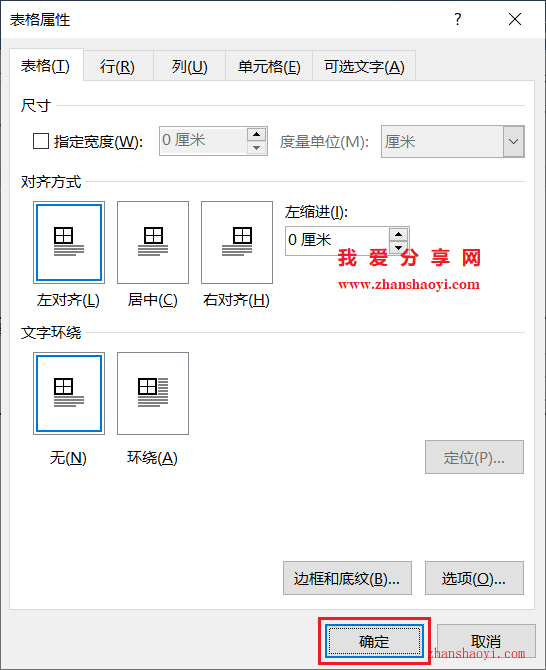Viewport: 546px width, 670px height.
Task: Pick the 右对齐 right alignment icon
Action: (x=237, y=242)
